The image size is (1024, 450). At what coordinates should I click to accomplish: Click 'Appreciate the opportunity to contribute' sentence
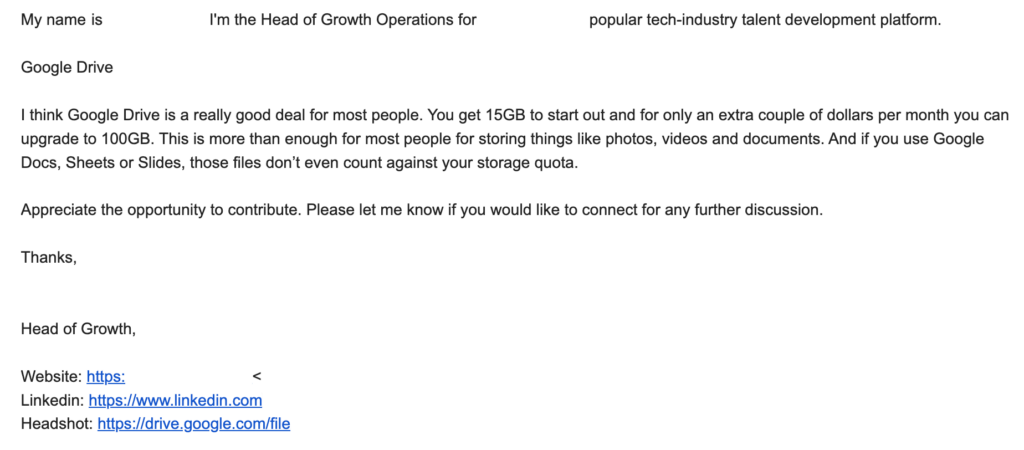point(160,210)
